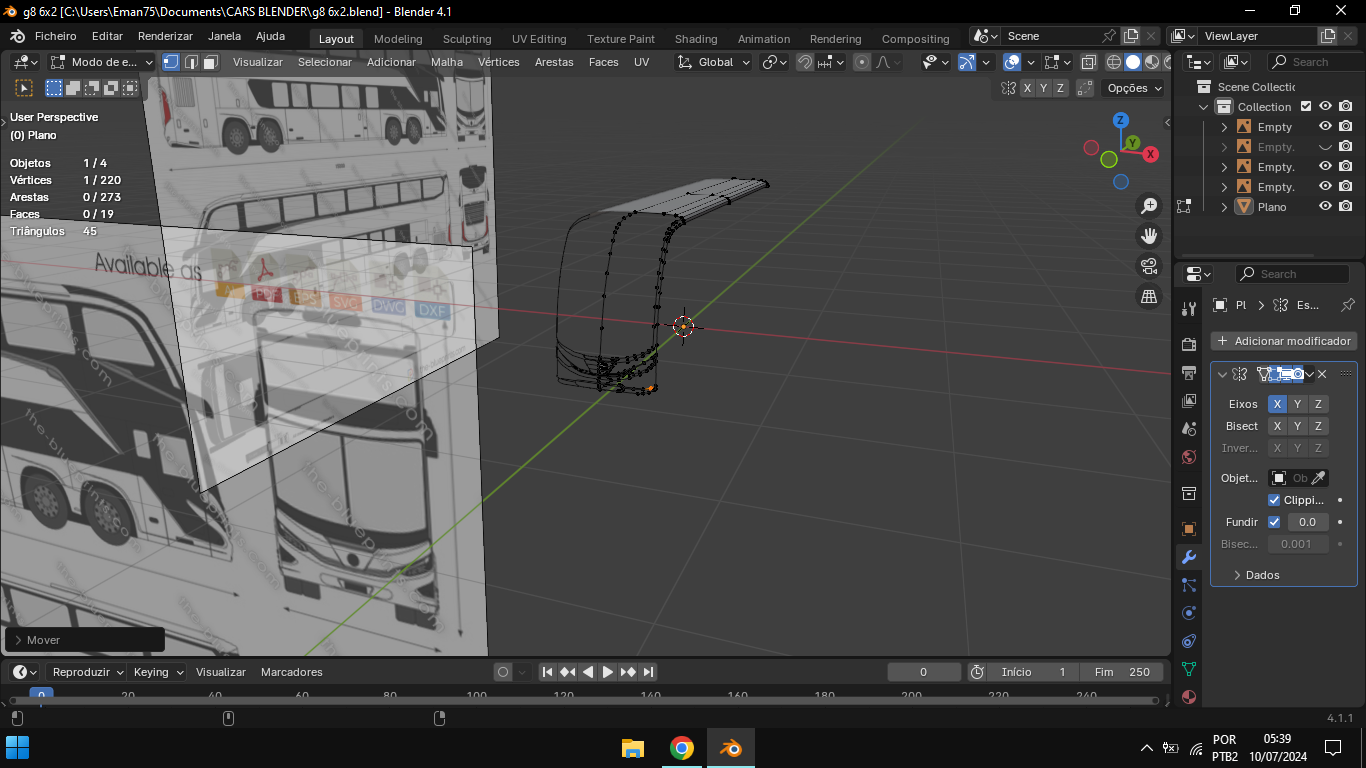Screen dimensions: 1366x768
Task: Click the zoom magnifier viewport icon
Action: tap(1149, 206)
